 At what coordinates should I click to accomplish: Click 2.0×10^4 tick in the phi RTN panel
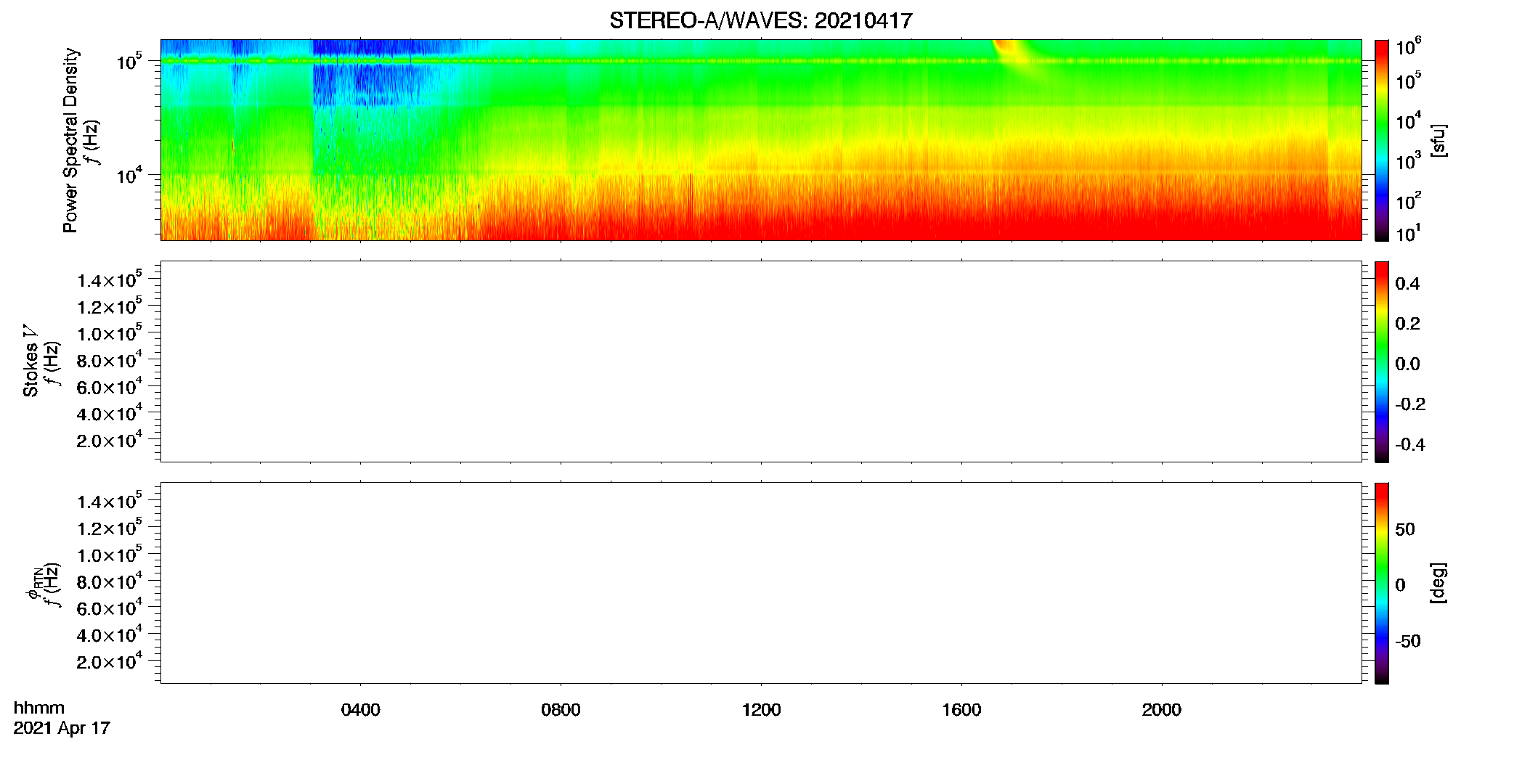coord(110,661)
